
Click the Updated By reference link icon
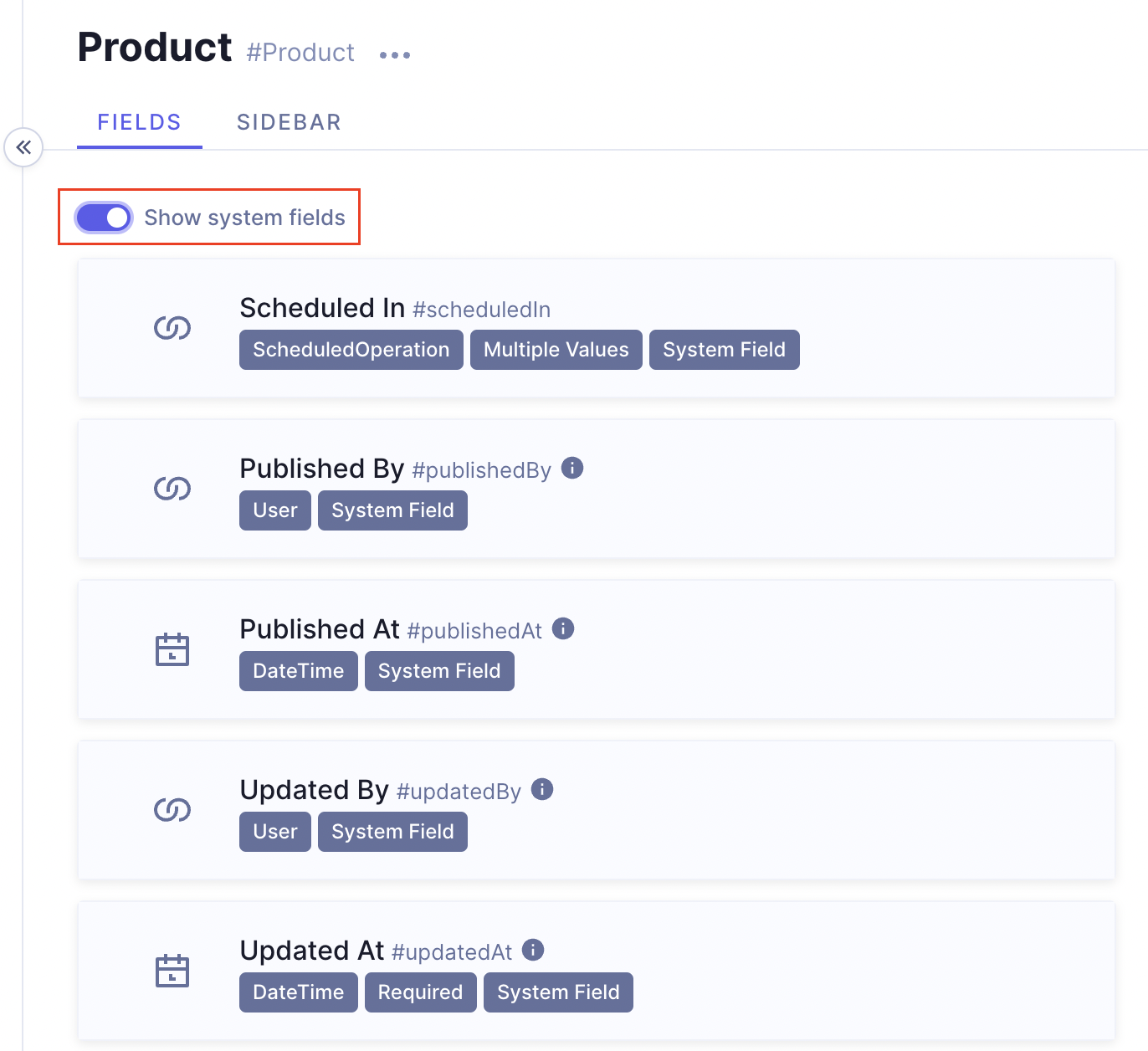point(172,810)
